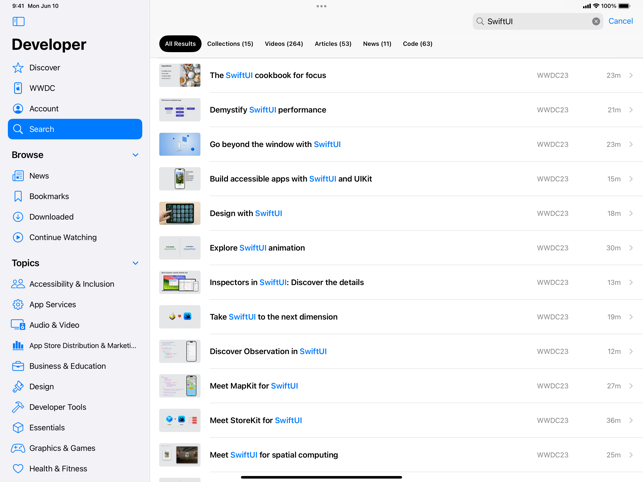Switch to Collections (15) tab
The height and width of the screenshot is (482, 643).
click(x=230, y=44)
